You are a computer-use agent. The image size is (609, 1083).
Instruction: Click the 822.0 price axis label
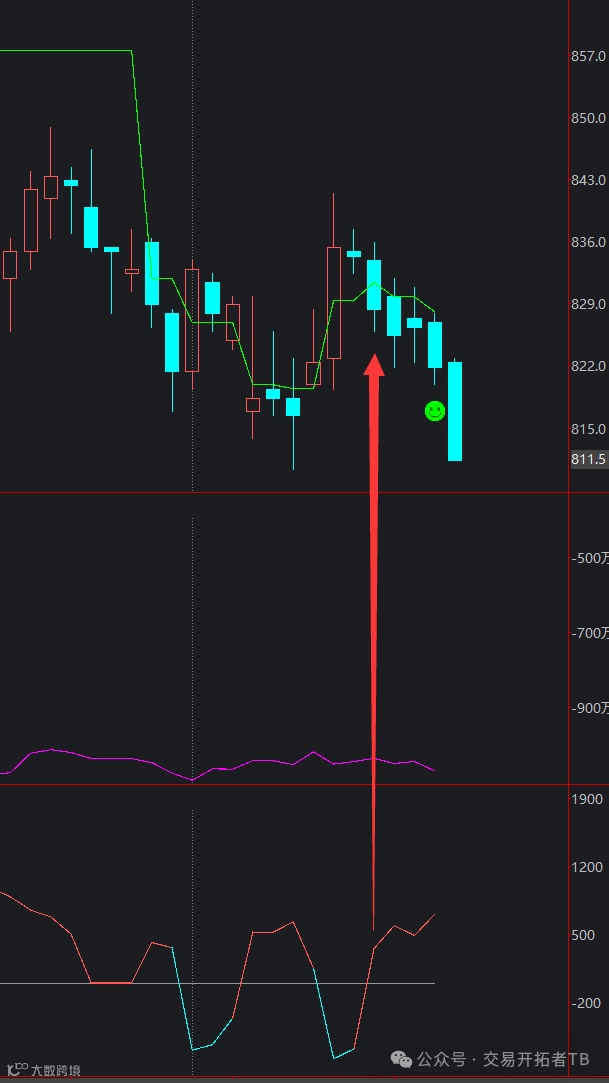[589, 366]
